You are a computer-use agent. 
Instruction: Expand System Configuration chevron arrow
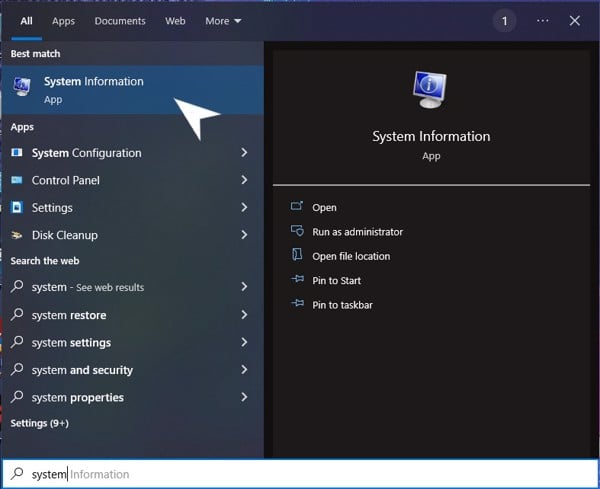tap(244, 153)
